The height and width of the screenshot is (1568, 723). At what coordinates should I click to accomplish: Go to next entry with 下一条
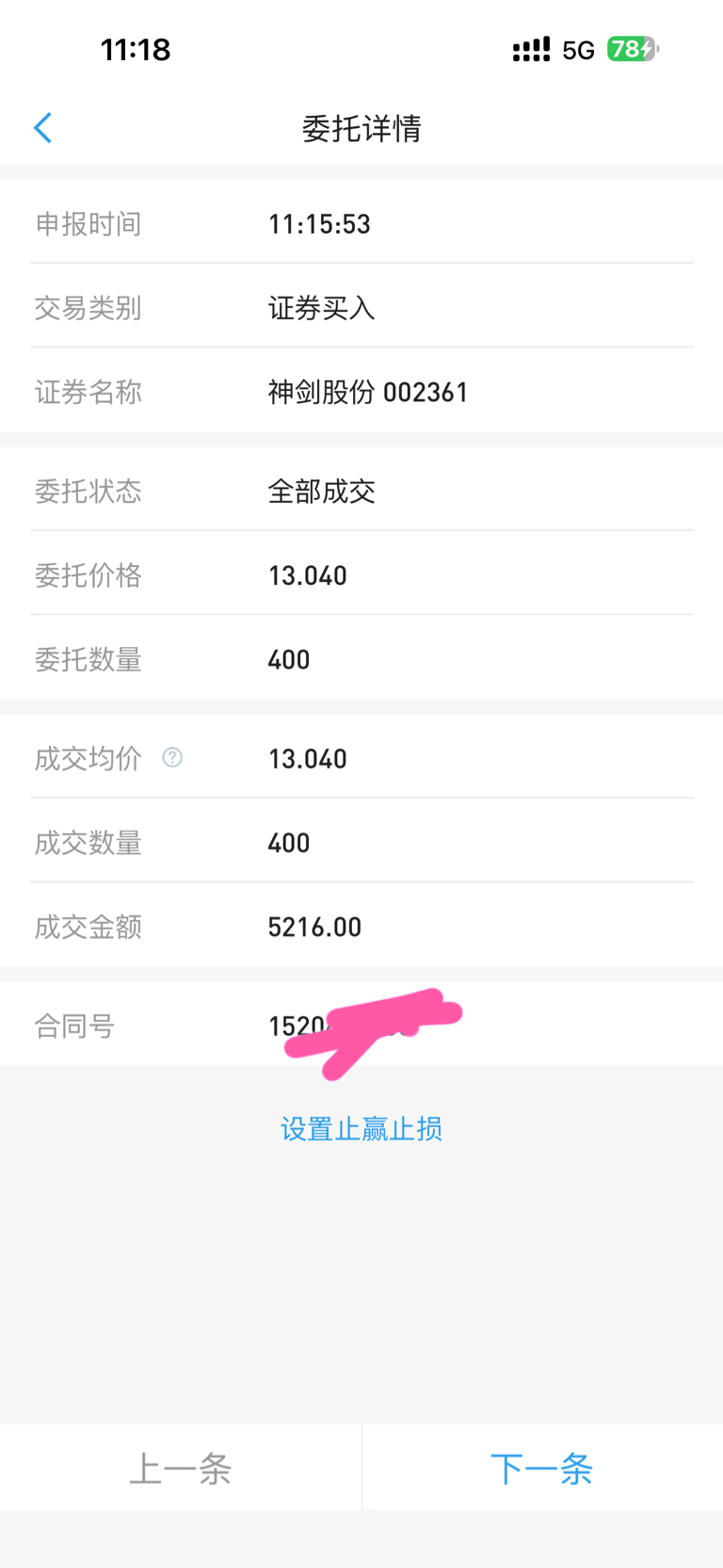point(542,1467)
